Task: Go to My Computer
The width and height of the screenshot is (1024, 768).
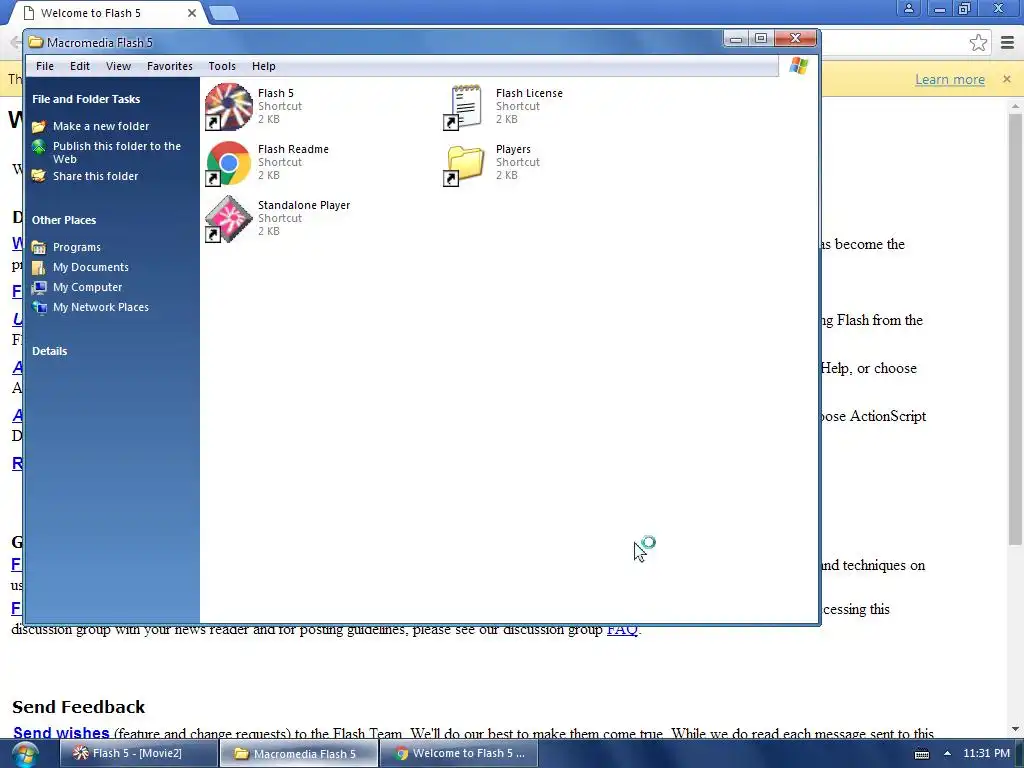Action: (88, 287)
